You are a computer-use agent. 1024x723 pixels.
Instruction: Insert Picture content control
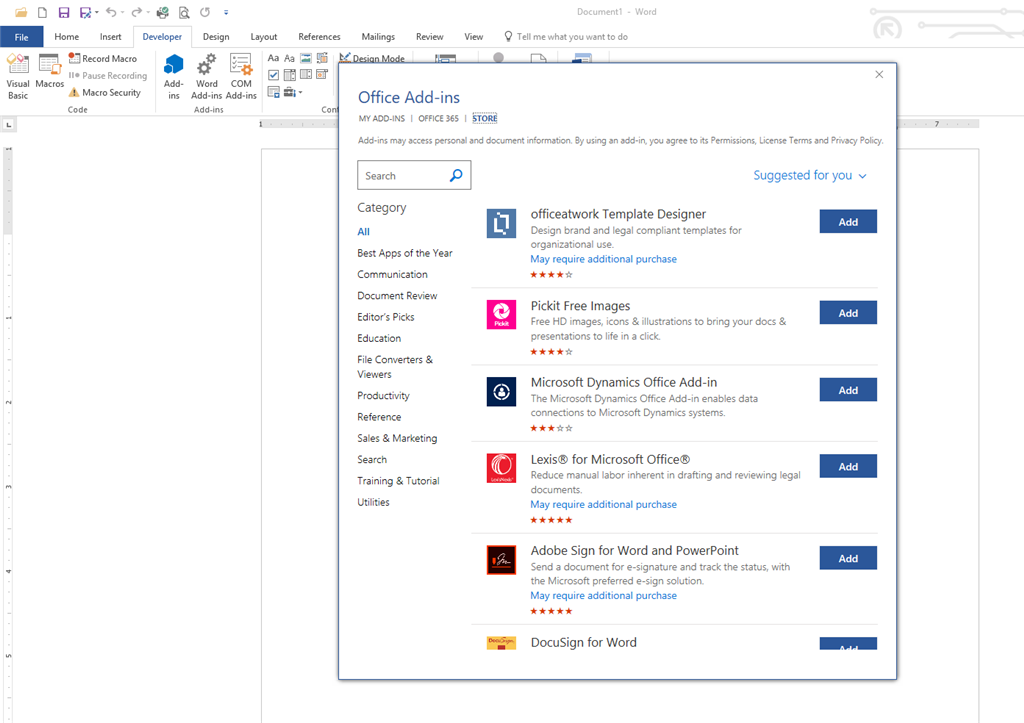pos(306,58)
